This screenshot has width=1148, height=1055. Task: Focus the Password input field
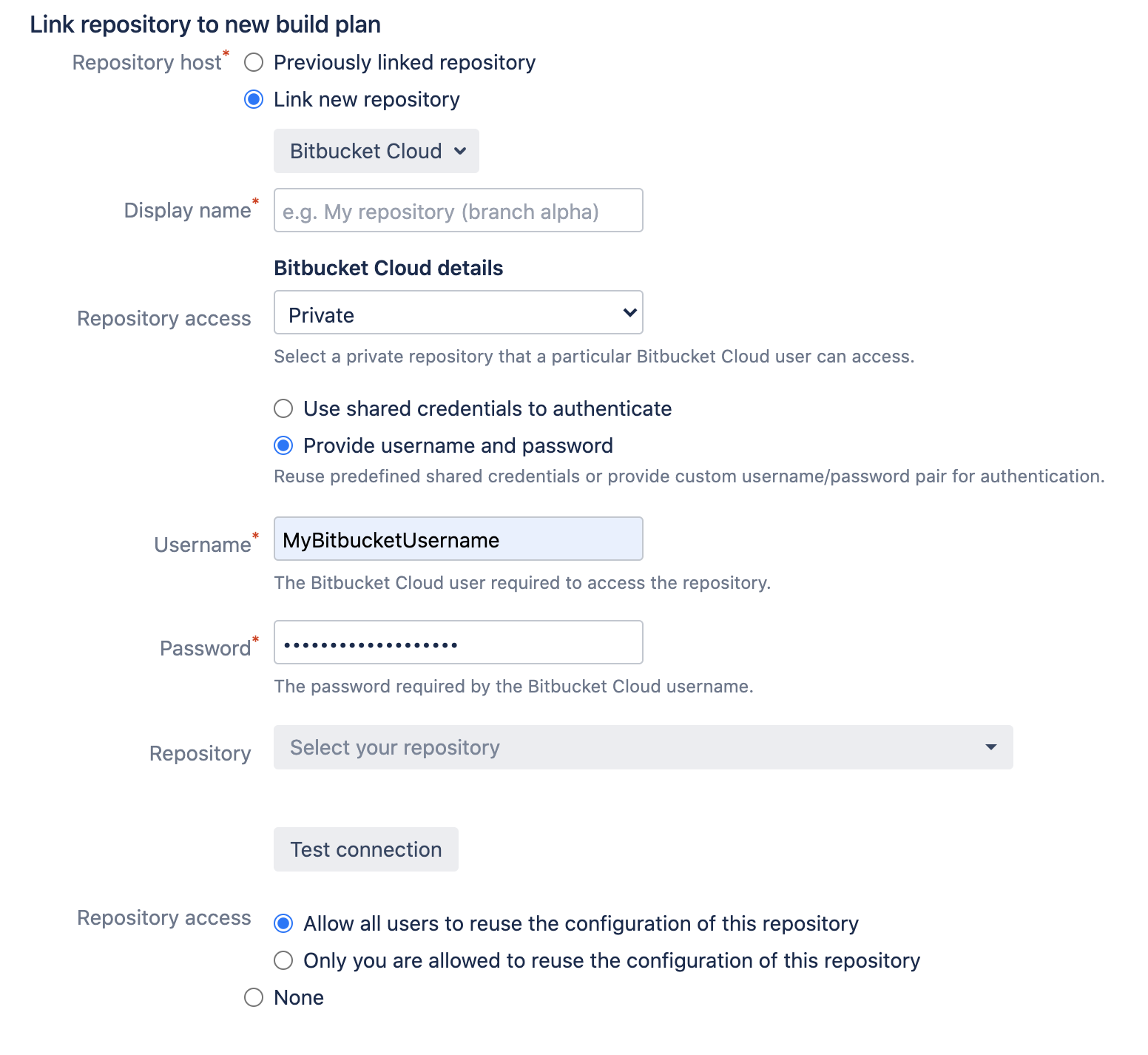[x=458, y=643]
